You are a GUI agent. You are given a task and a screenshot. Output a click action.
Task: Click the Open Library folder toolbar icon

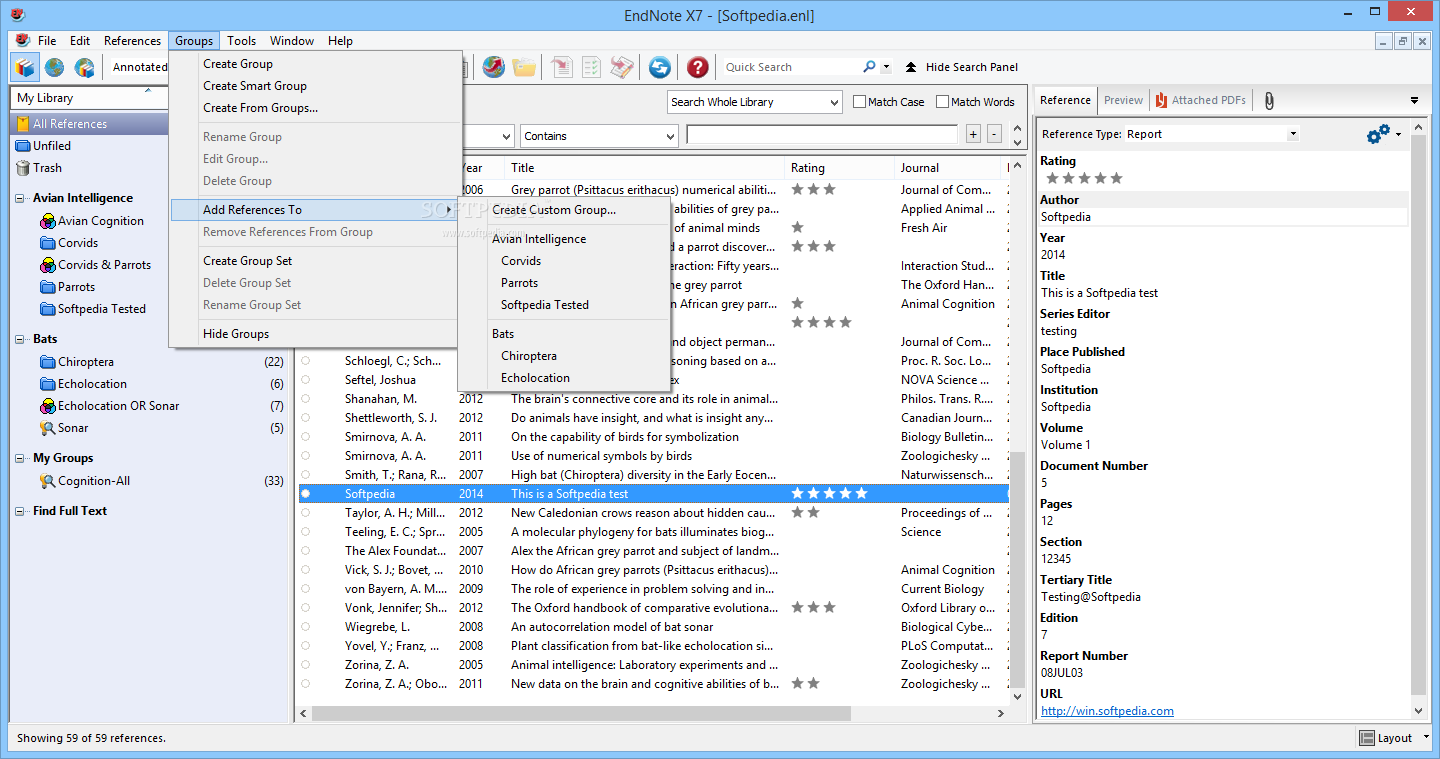(524, 67)
